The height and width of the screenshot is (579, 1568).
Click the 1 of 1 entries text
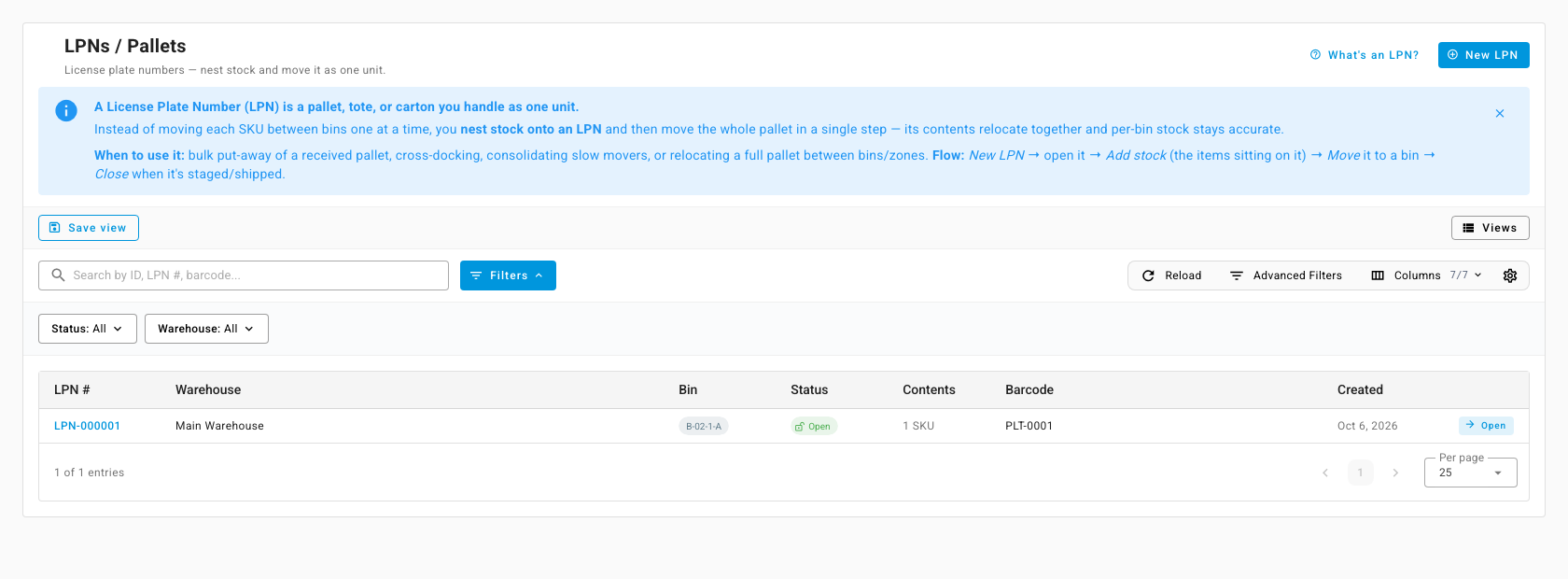[89, 473]
